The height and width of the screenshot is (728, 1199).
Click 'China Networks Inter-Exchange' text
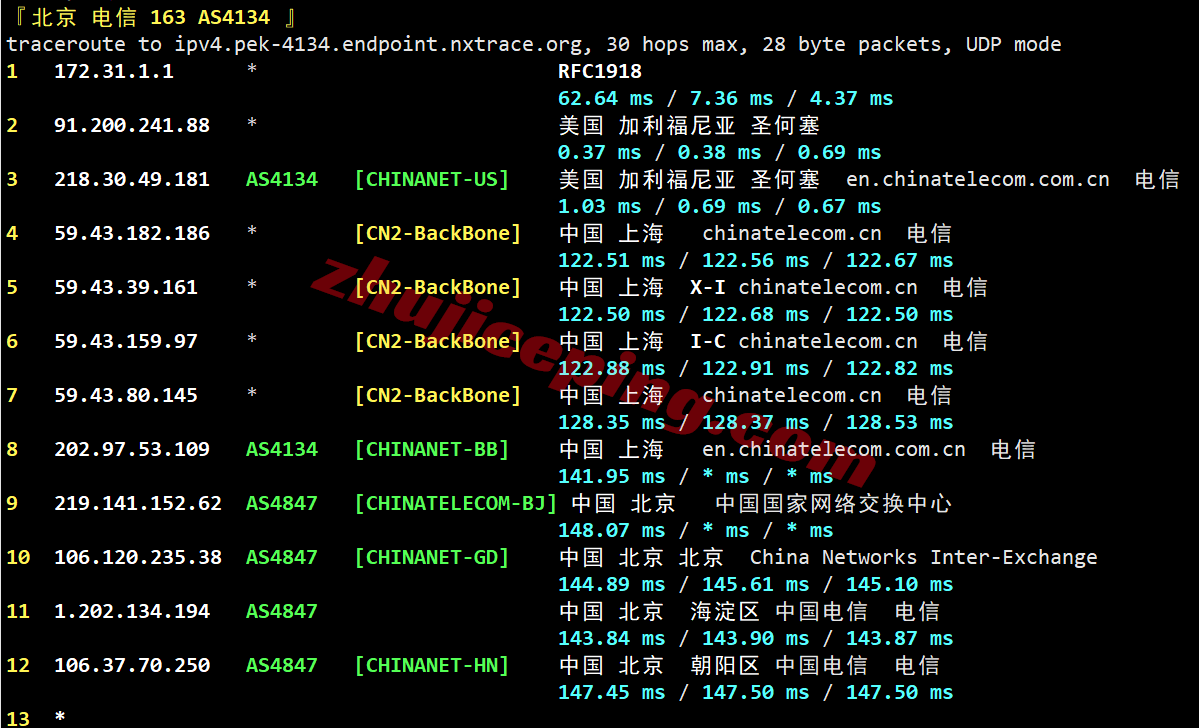pyautogui.click(x=924, y=557)
